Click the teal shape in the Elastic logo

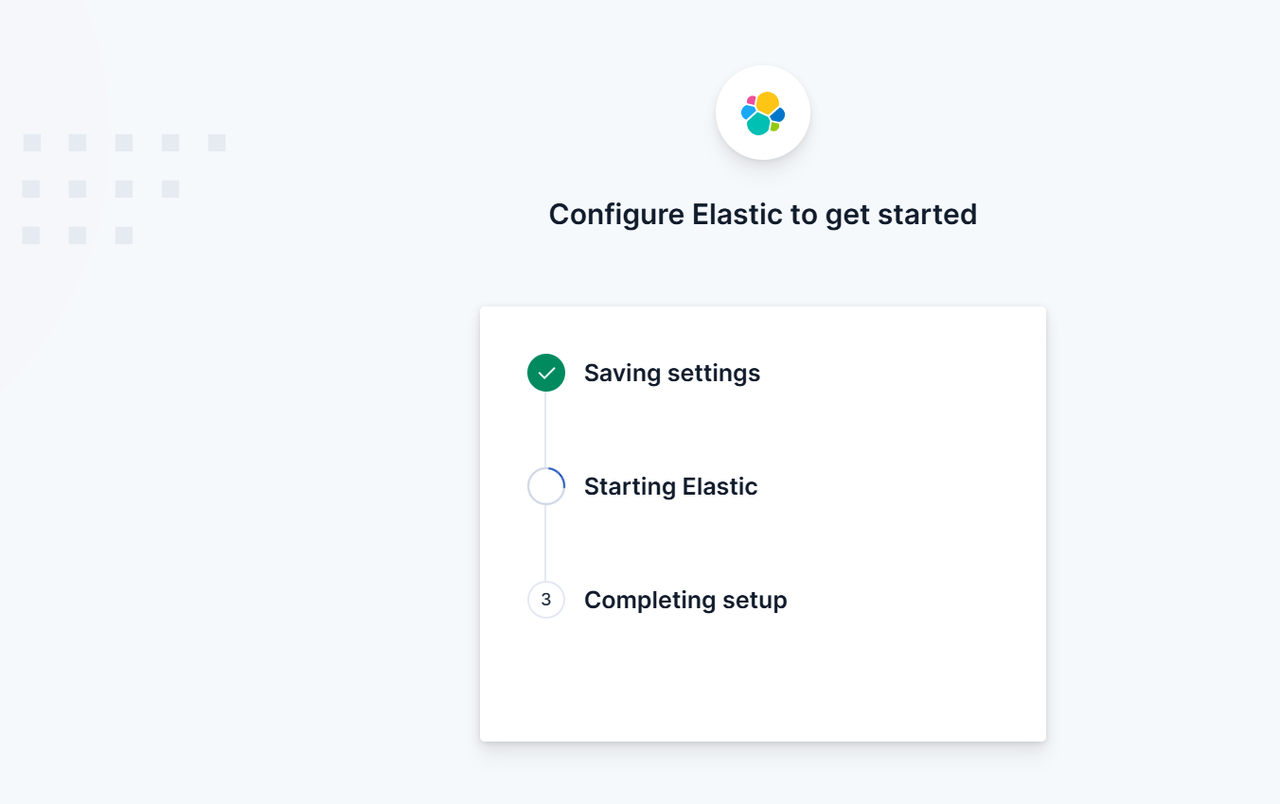click(x=759, y=124)
